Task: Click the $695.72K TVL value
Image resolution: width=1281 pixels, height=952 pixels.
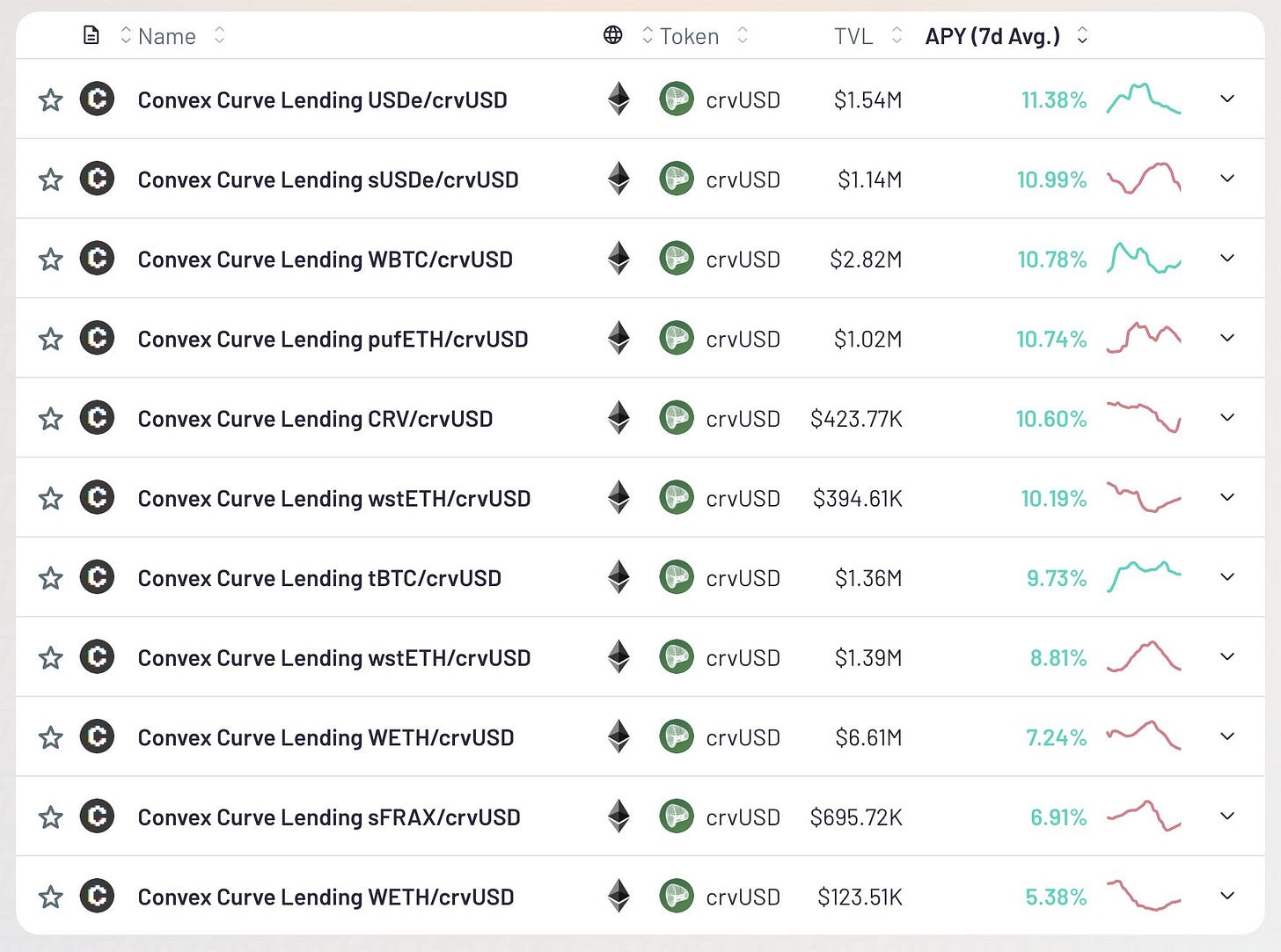Action: pos(856,817)
